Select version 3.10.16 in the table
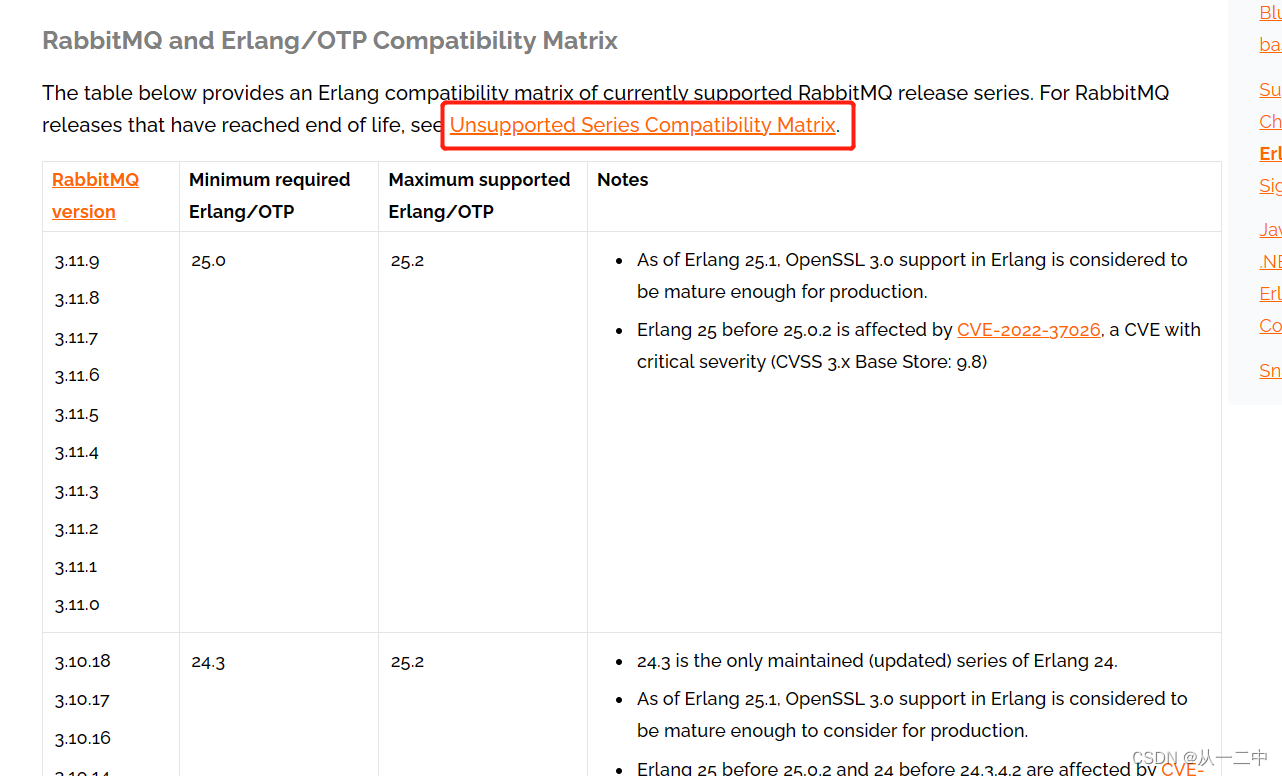Viewport: 1282px width, 776px height. [x=83, y=738]
